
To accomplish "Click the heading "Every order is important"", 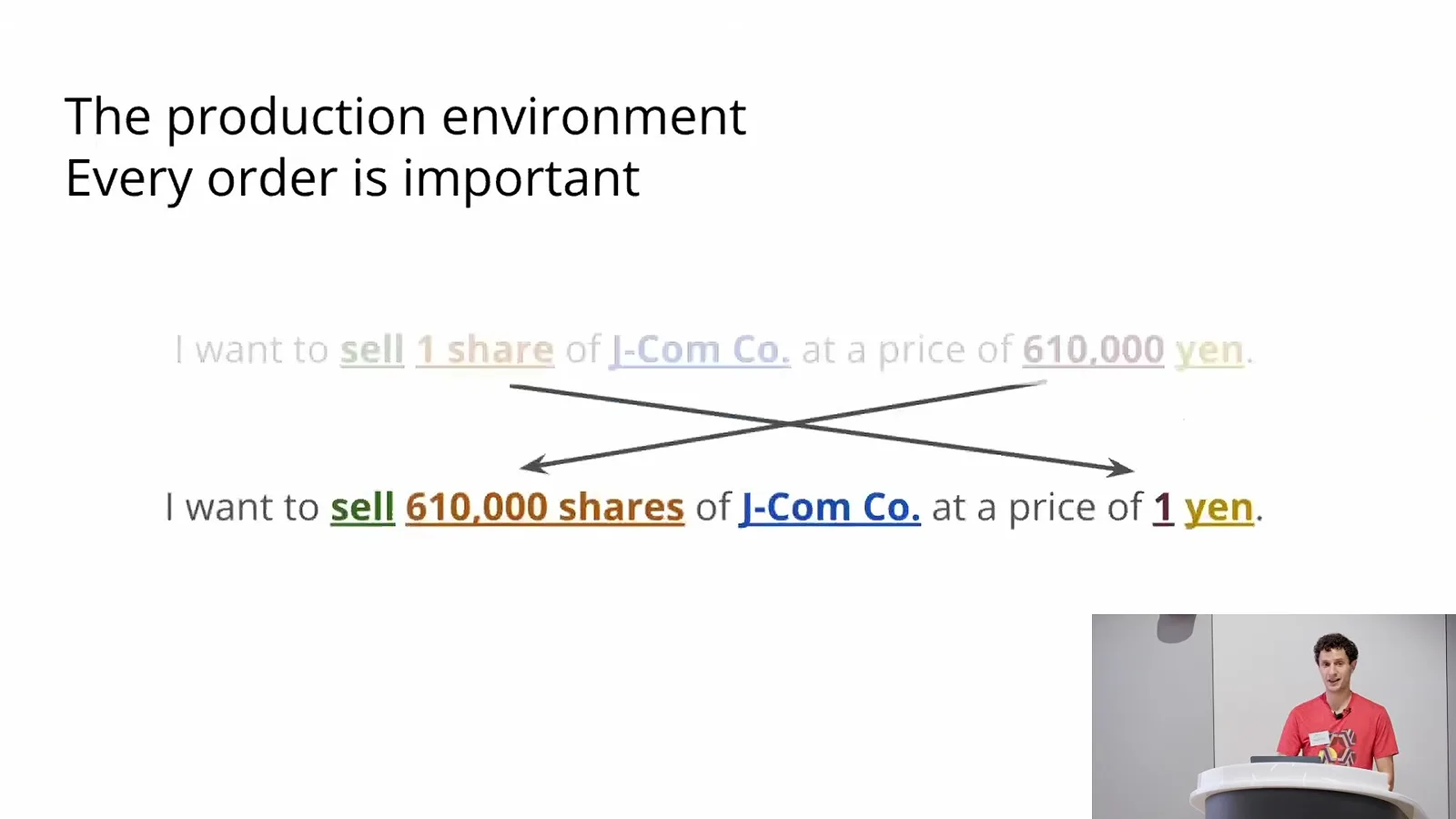I will tap(352, 177).
